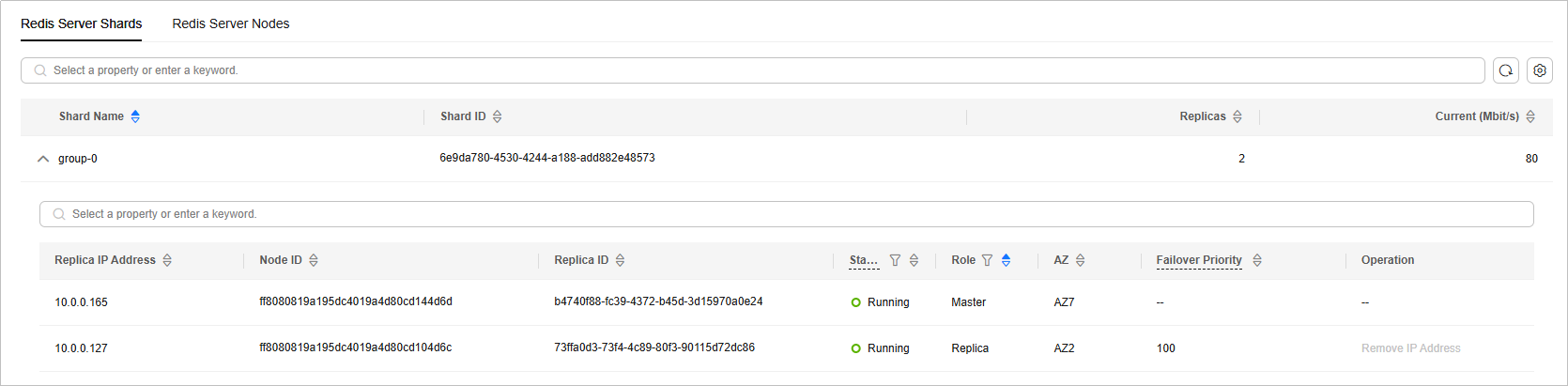Viewport: 1568px width, 386px height.
Task: Sort by Replica IP Address
Action: [x=167, y=260]
